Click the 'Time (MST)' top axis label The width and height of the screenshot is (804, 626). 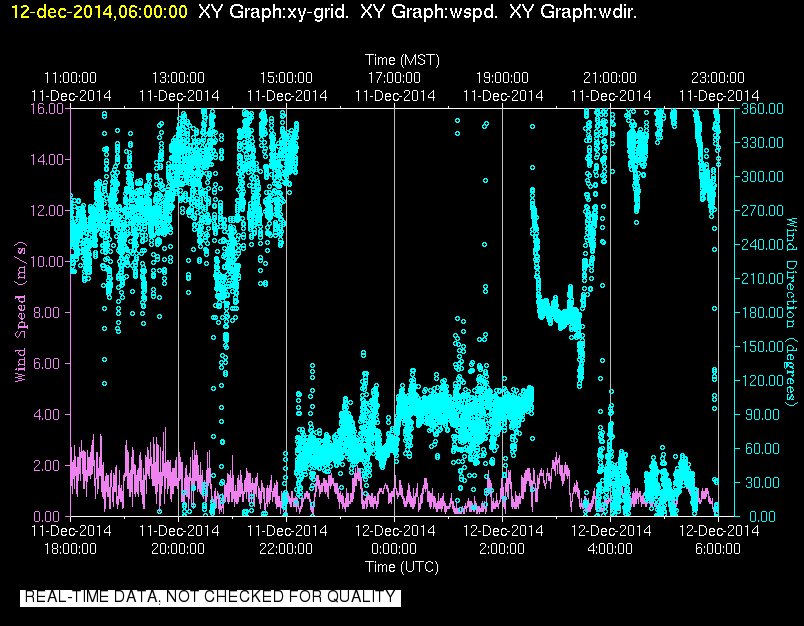pyautogui.click(x=402, y=60)
